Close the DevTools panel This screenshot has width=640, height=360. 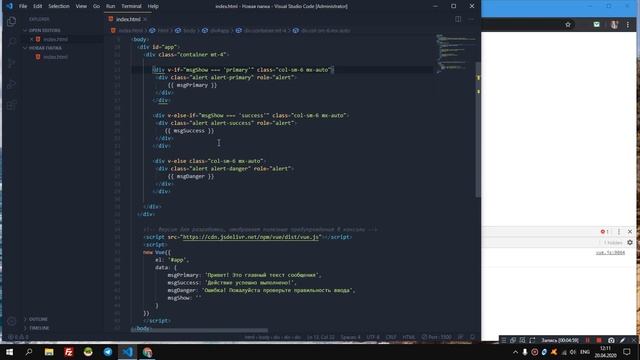point(630,231)
